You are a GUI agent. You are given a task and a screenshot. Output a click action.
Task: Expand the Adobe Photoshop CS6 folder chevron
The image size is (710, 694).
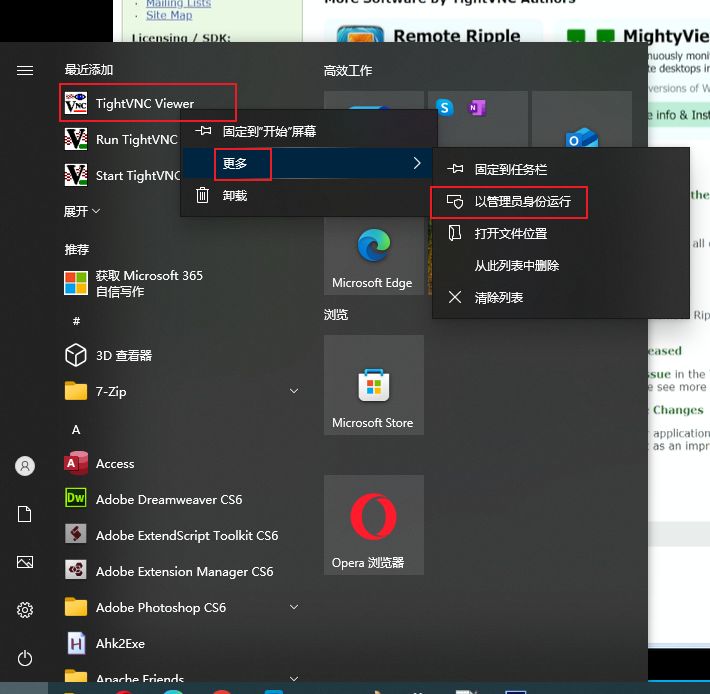pos(294,607)
